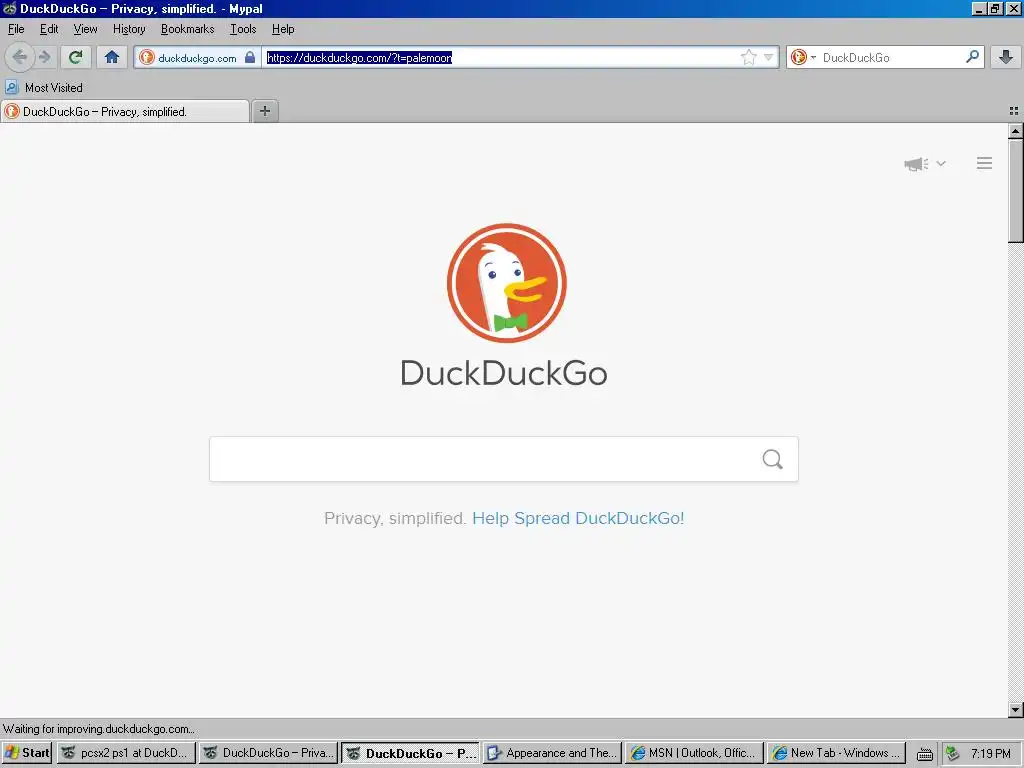Click the second DuckDuckGo – Priva... taskbar button
Image resolution: width=1024 pixels, height=768 pixels.
point(268,753)
